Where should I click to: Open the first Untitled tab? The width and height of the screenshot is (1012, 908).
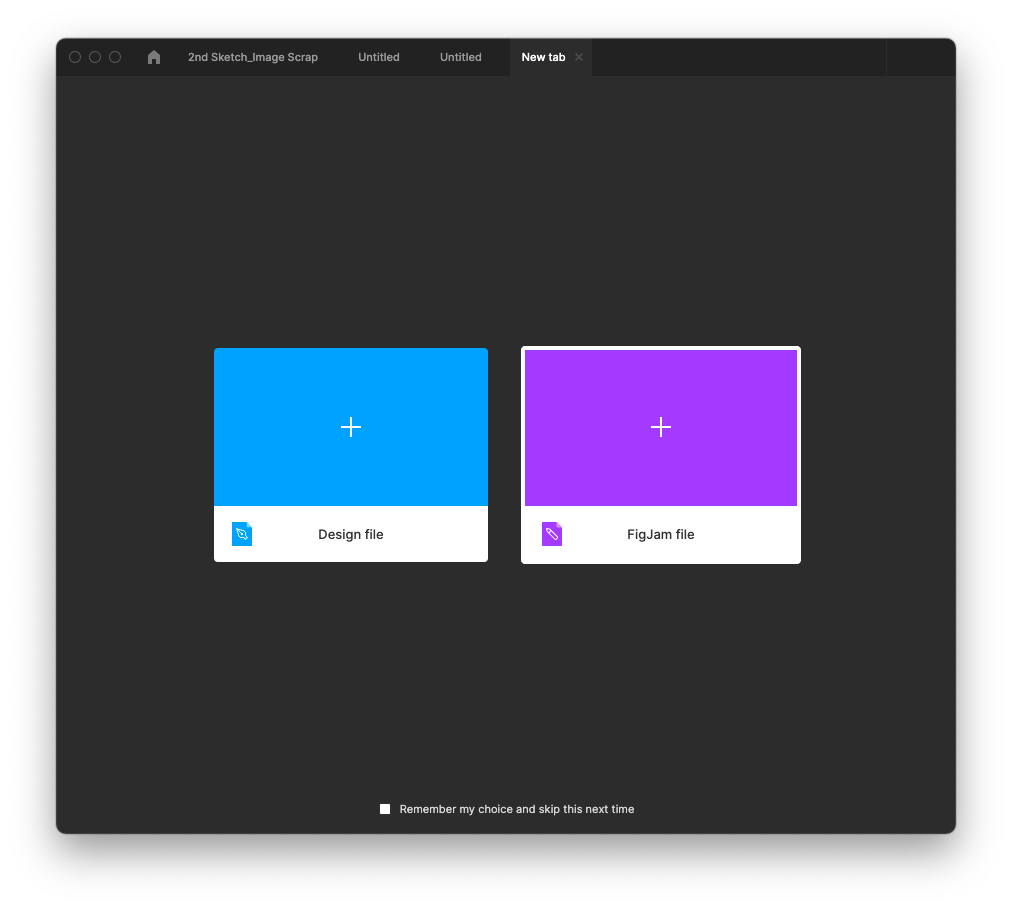379,57
